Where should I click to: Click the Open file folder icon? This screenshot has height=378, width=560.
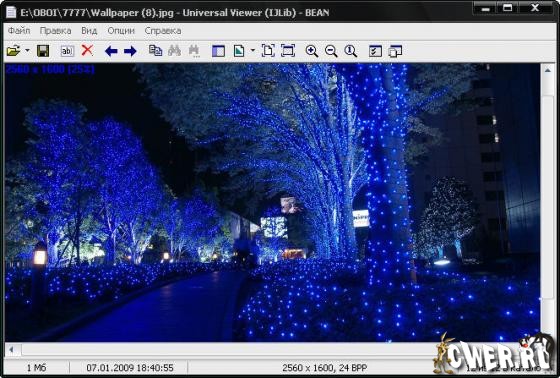[14, 51]
